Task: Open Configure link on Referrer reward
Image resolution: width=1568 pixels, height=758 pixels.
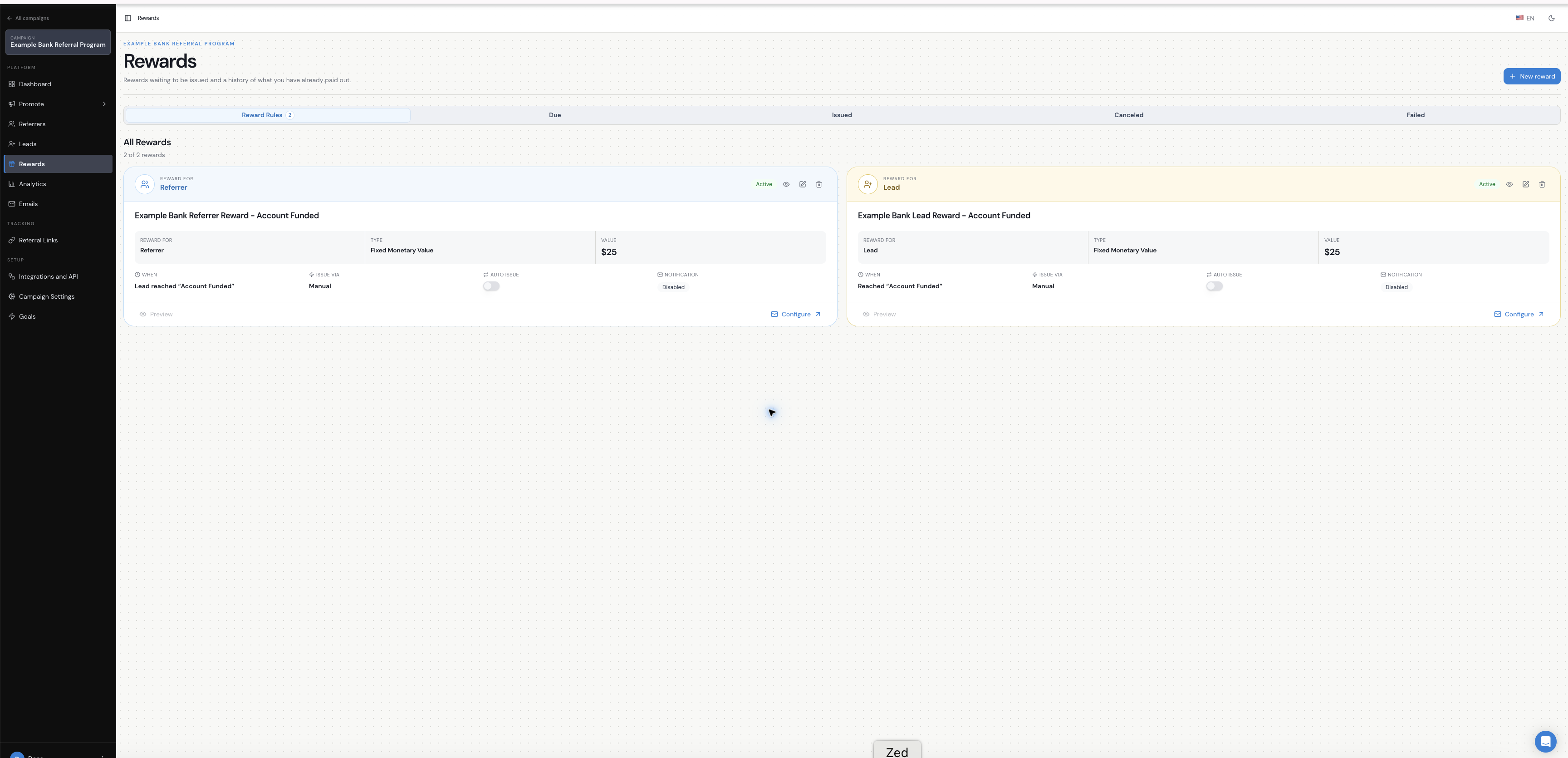Action: click(795, 314)
